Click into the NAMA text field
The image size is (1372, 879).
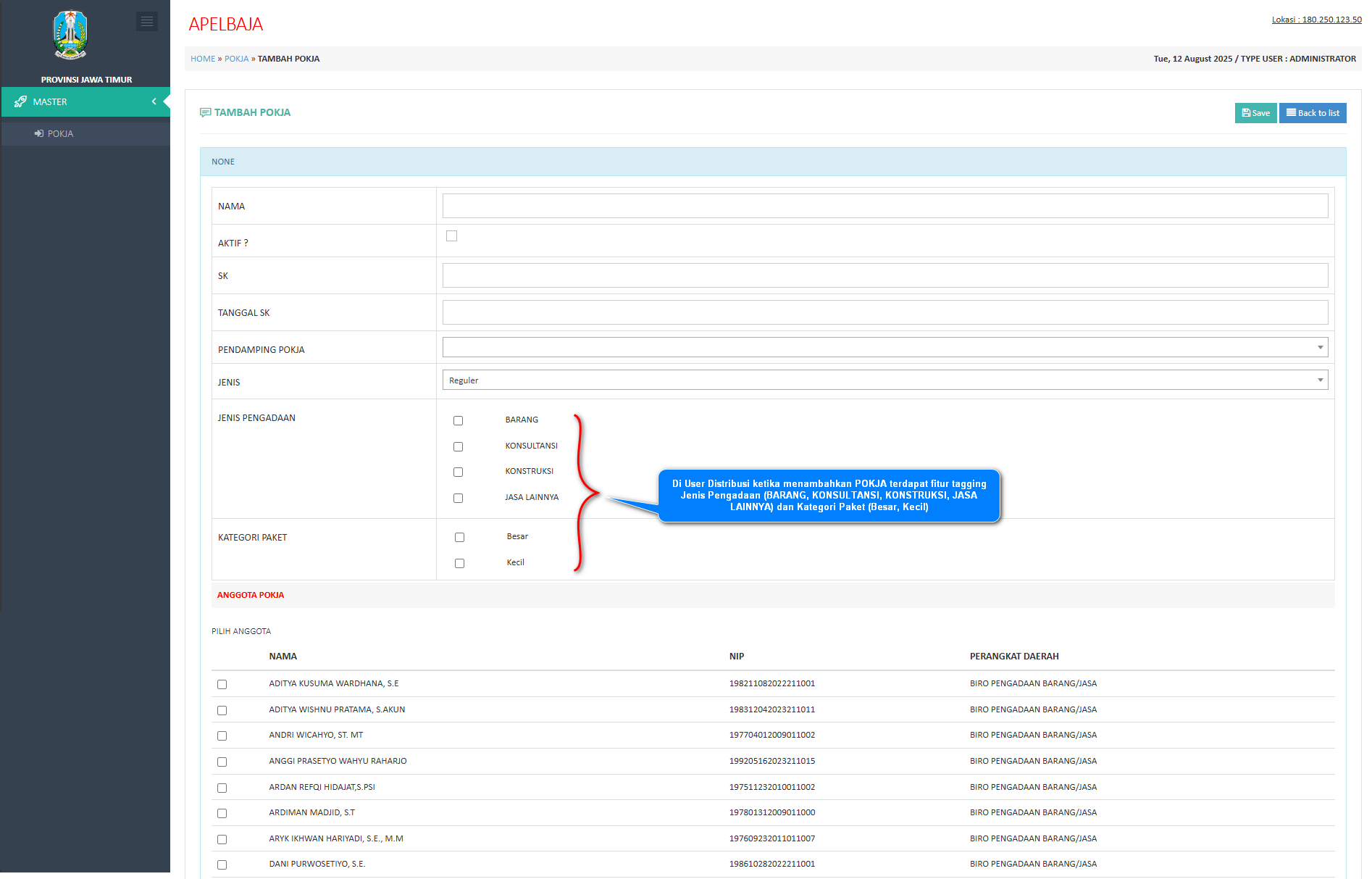tap(884, 206)
